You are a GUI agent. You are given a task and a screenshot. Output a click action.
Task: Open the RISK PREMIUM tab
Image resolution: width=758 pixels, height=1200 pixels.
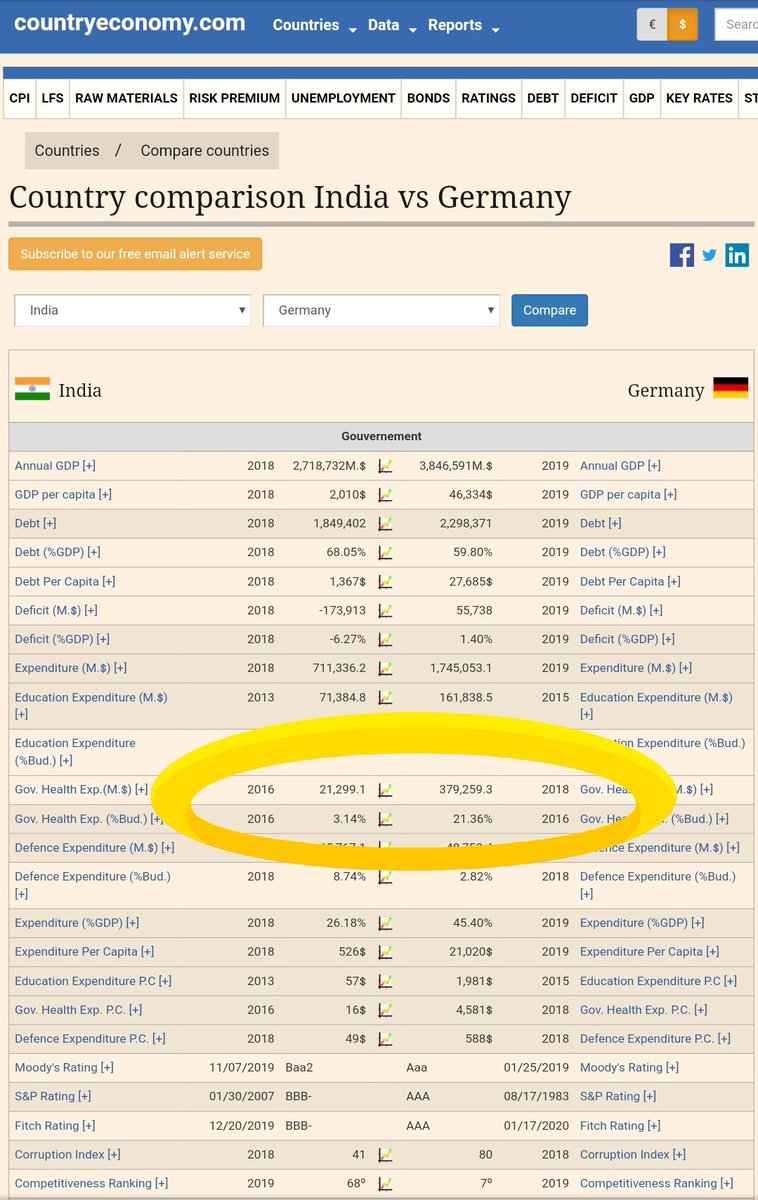coord(235,98)
